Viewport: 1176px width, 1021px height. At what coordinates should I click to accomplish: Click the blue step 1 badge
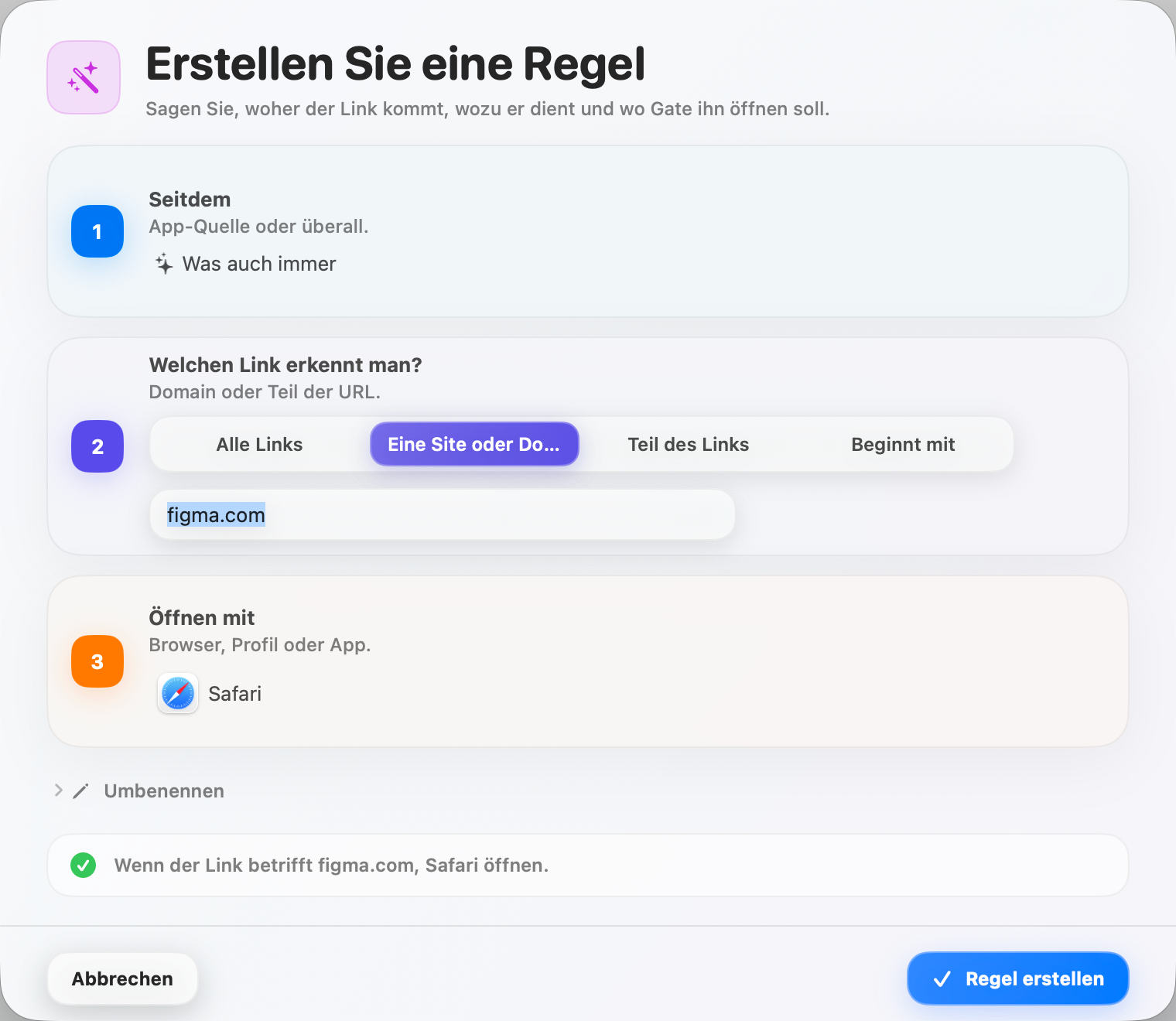pyautogui.click(x=97, y=231)
